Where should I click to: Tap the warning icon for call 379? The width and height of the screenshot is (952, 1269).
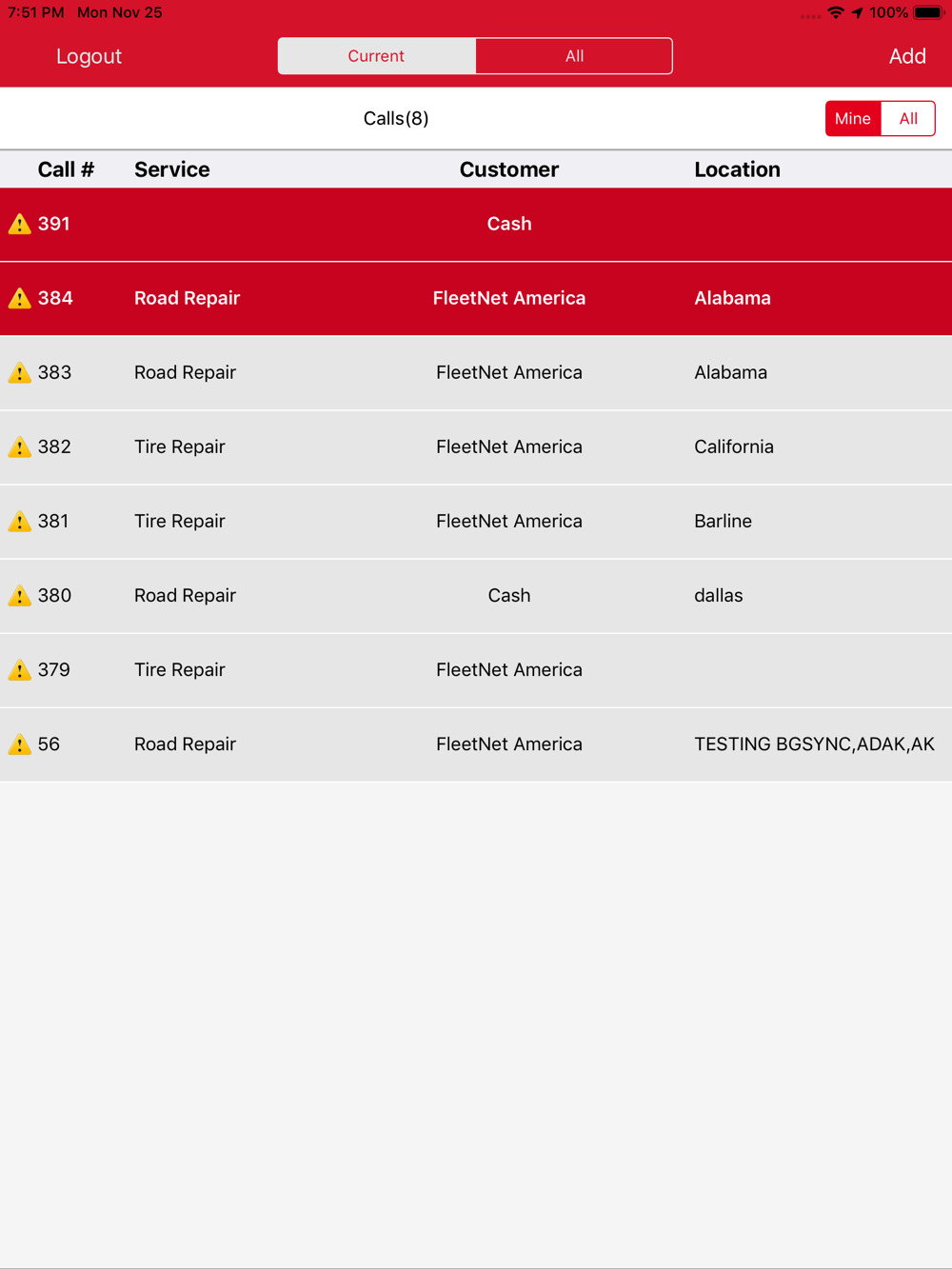click(x=19, y=669)
